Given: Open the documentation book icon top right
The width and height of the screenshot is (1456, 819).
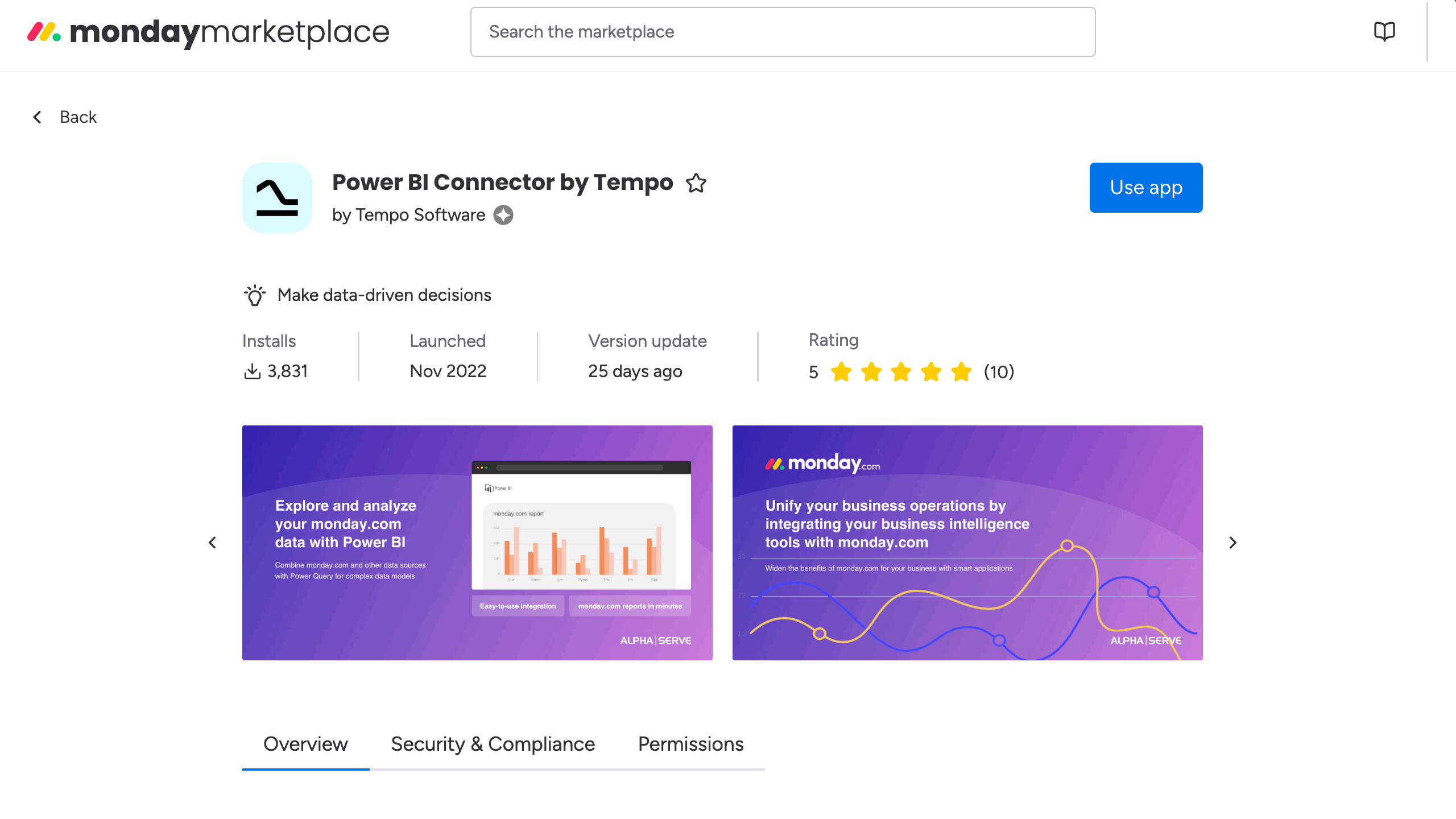Looking at the screenshot, I should (x=1385, y=31).
